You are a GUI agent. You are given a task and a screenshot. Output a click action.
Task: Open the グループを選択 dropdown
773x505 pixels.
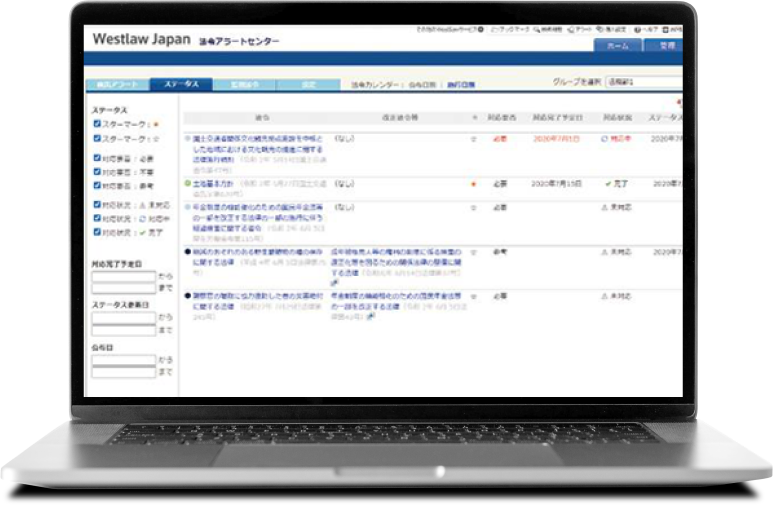(x=644, y=82)
